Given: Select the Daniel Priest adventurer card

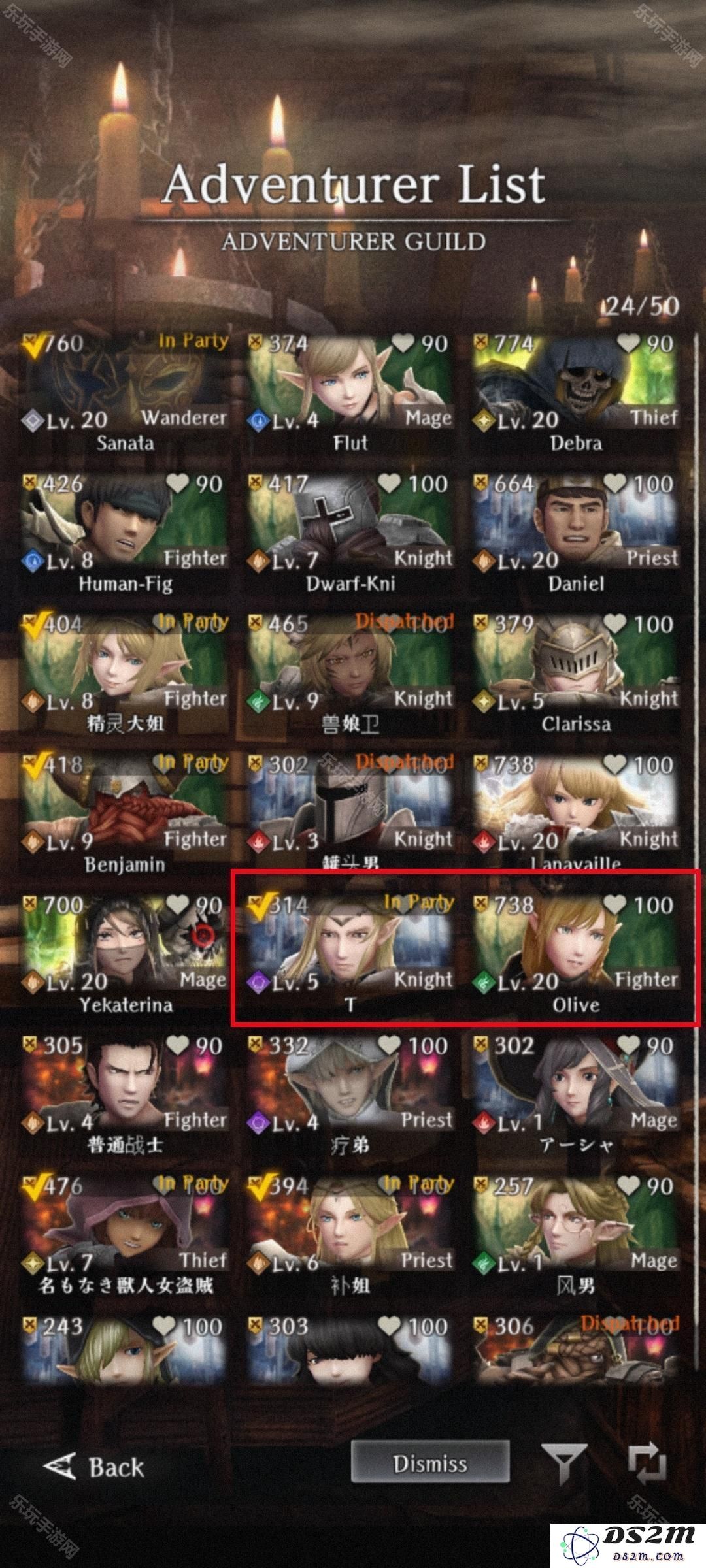Looking at the screenshot, I should pos(576,533).
